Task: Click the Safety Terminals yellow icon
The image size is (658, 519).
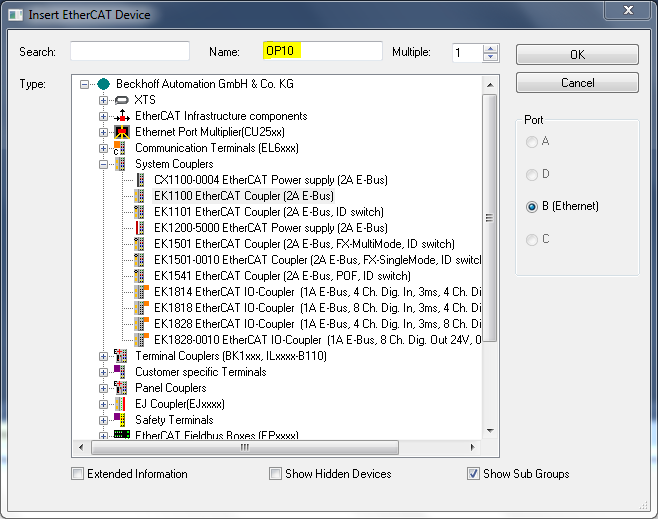Action: pos(122,420)
